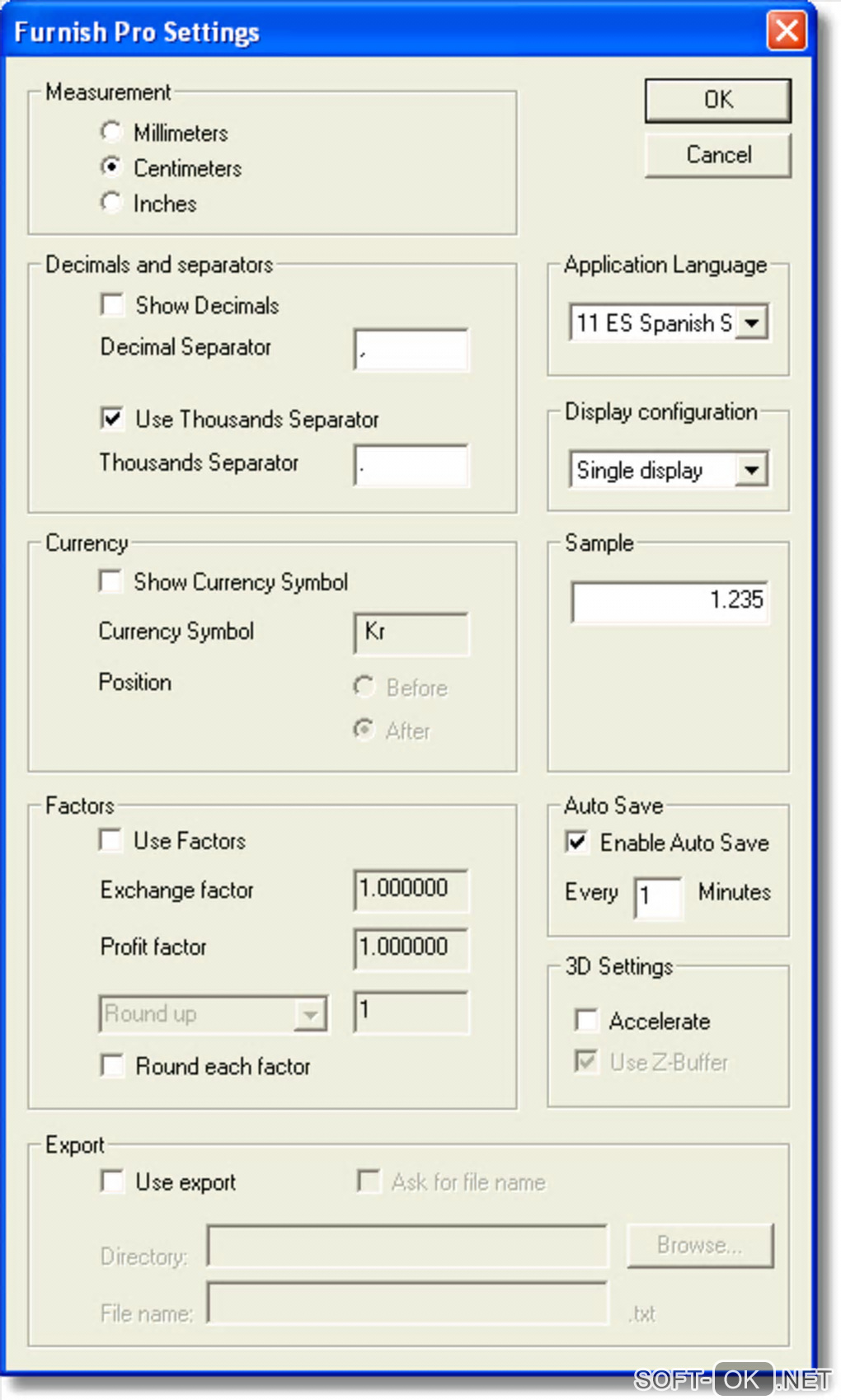Close the Furnish Pro Settings dialog
Screen dimensions: 841x1400
[x=786, y=32]
